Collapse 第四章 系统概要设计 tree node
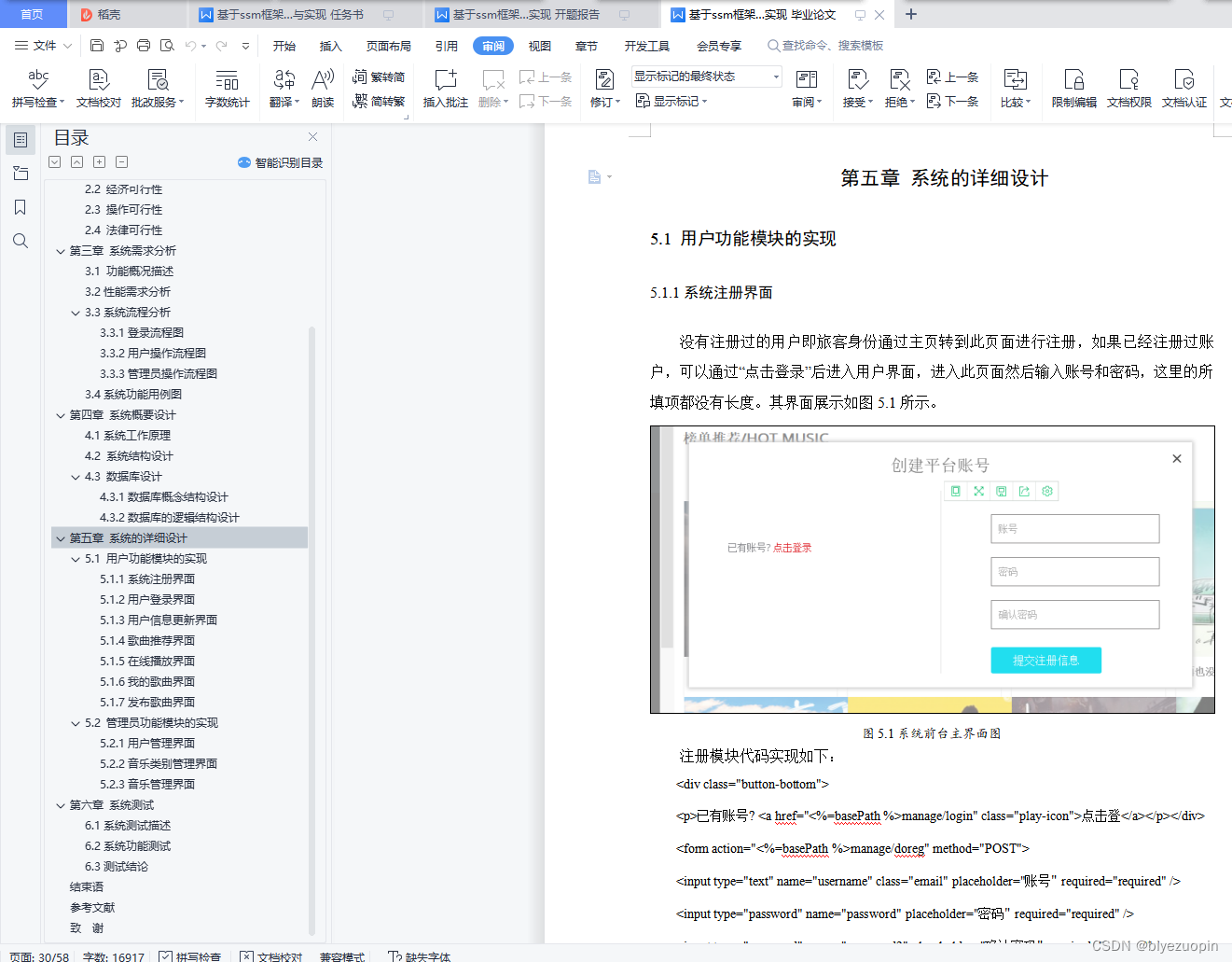Screen dimensions: 1232x962 [x=61, y=415]
